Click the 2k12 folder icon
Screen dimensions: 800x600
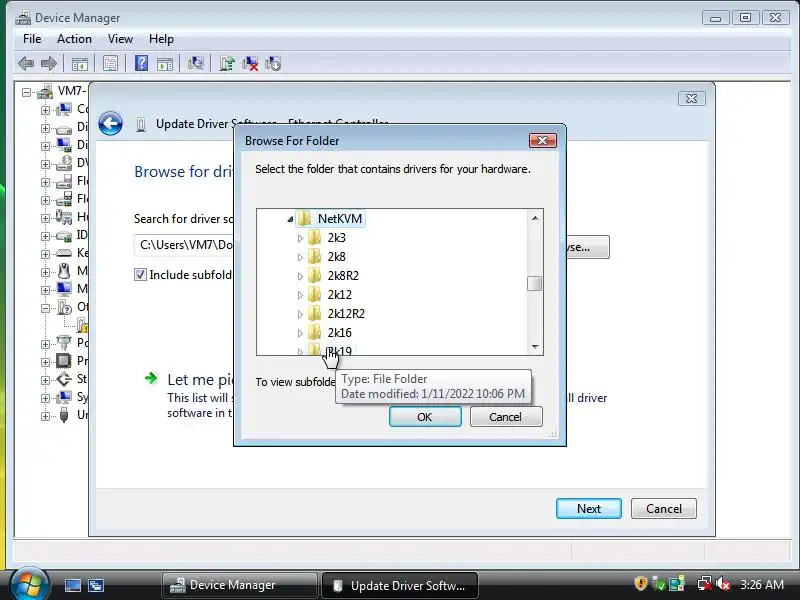click(x=315, y=294)
